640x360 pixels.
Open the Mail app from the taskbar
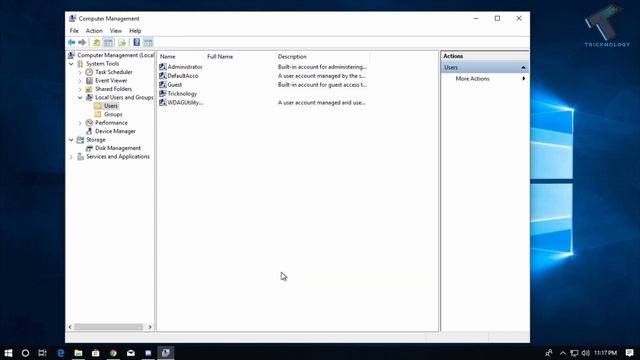[x=131, y=353]
